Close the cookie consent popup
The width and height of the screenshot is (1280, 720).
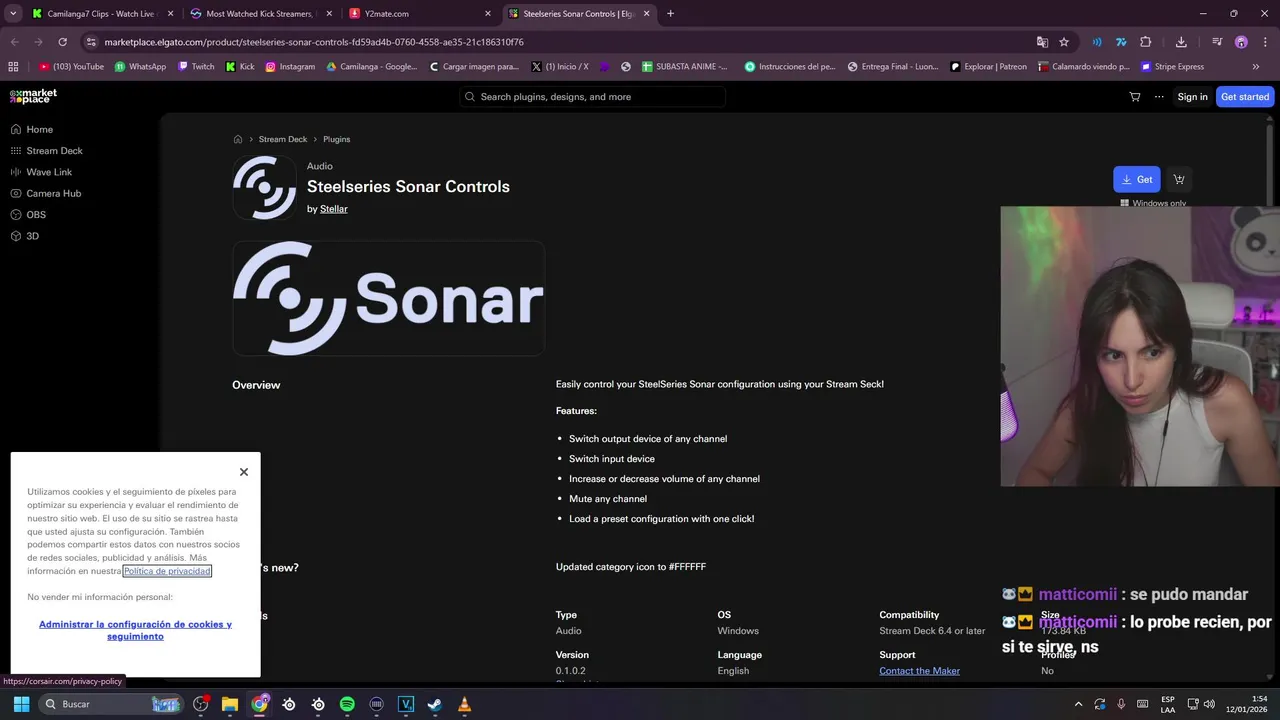coord(243,472)
